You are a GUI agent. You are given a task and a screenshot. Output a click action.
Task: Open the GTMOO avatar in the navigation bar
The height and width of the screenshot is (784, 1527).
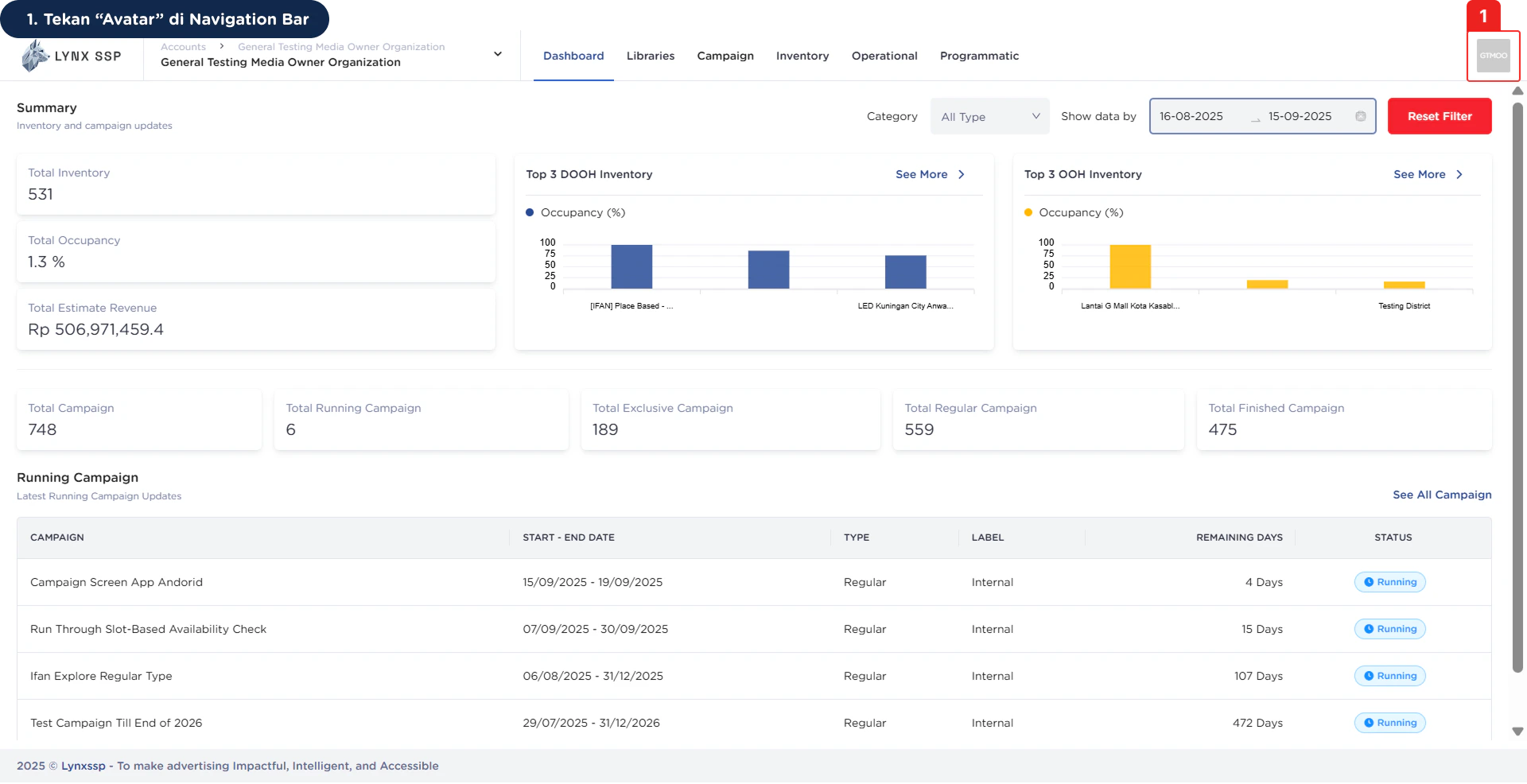[1493, 56]
